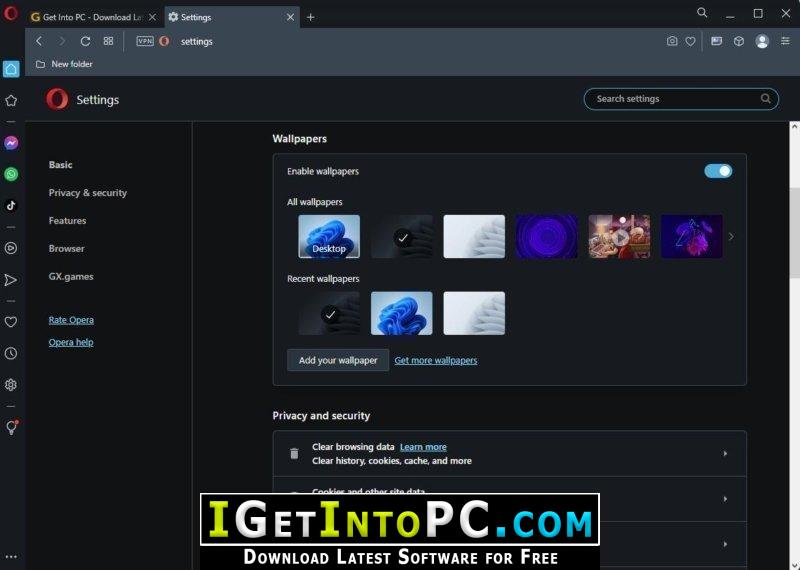Open the Opera main menu logo

11,13
